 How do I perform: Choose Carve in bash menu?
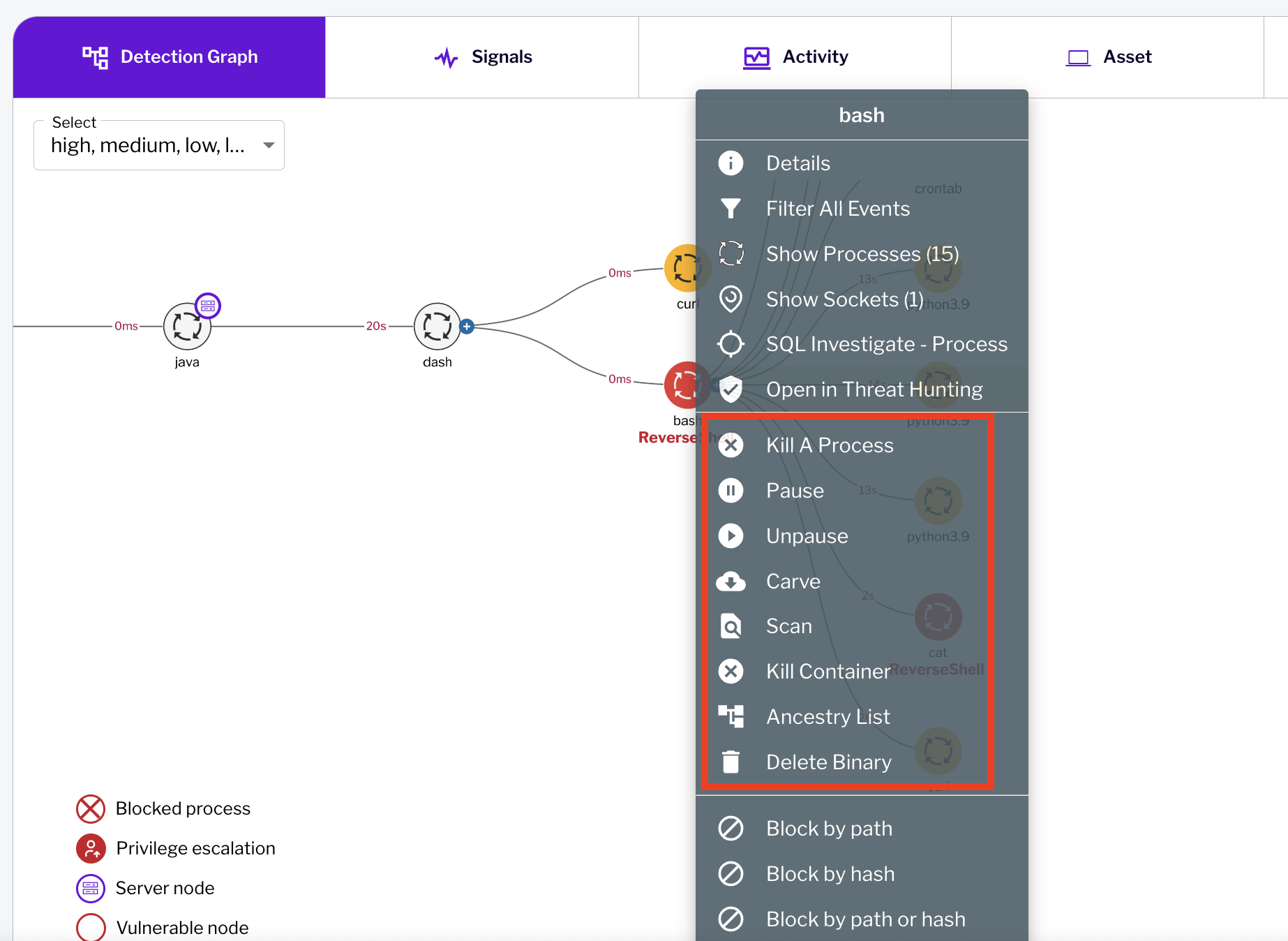click(862, 581)
